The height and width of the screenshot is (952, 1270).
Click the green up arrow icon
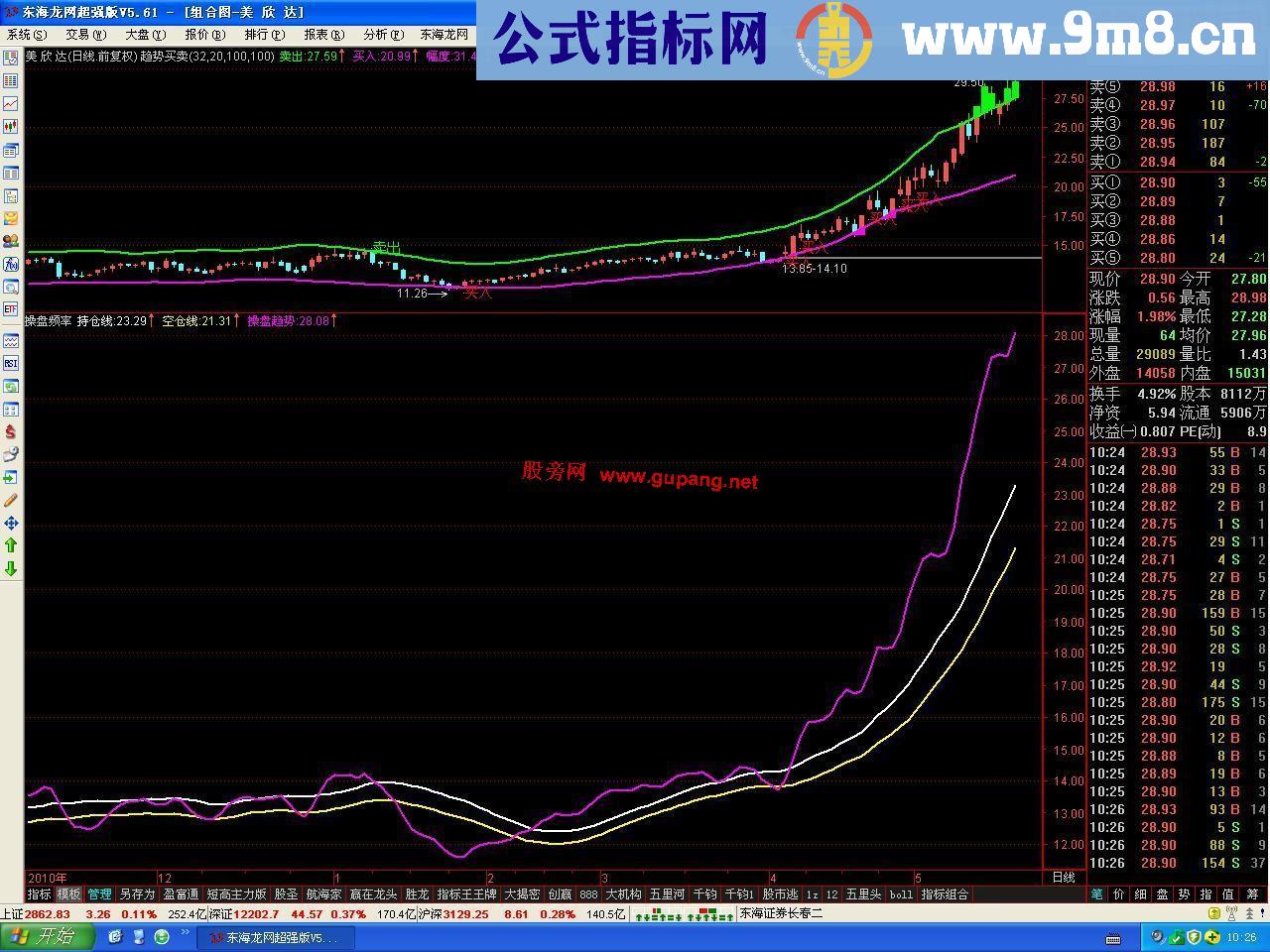(11, 545)
